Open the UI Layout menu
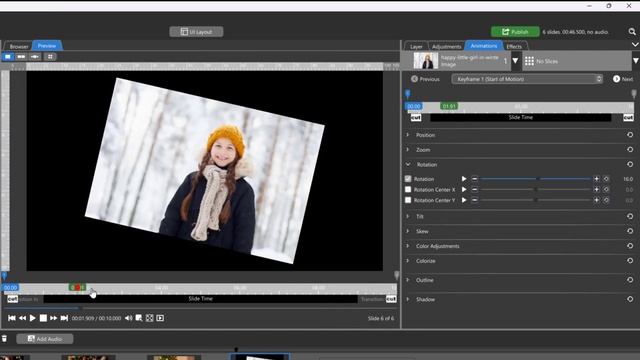Image resolution: width=640 pixels, height=360 pixels. (196, 32)
